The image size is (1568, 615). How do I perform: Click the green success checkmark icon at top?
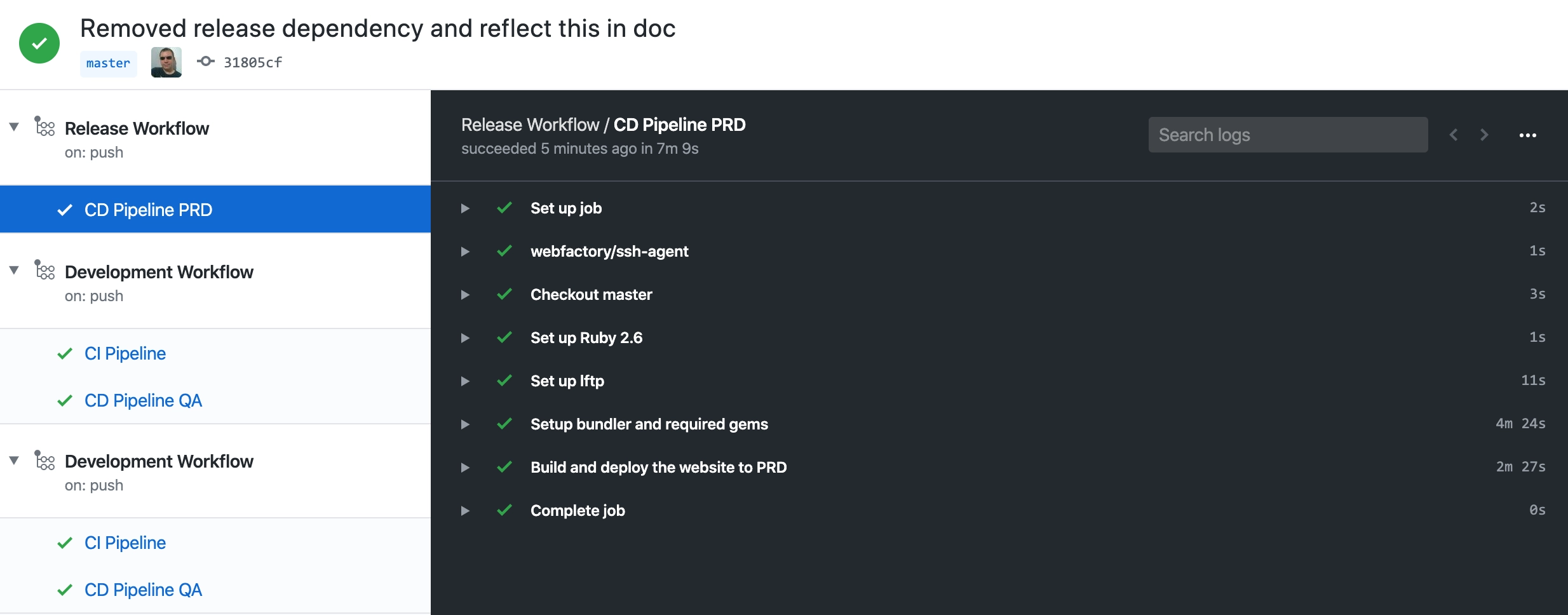39,43
